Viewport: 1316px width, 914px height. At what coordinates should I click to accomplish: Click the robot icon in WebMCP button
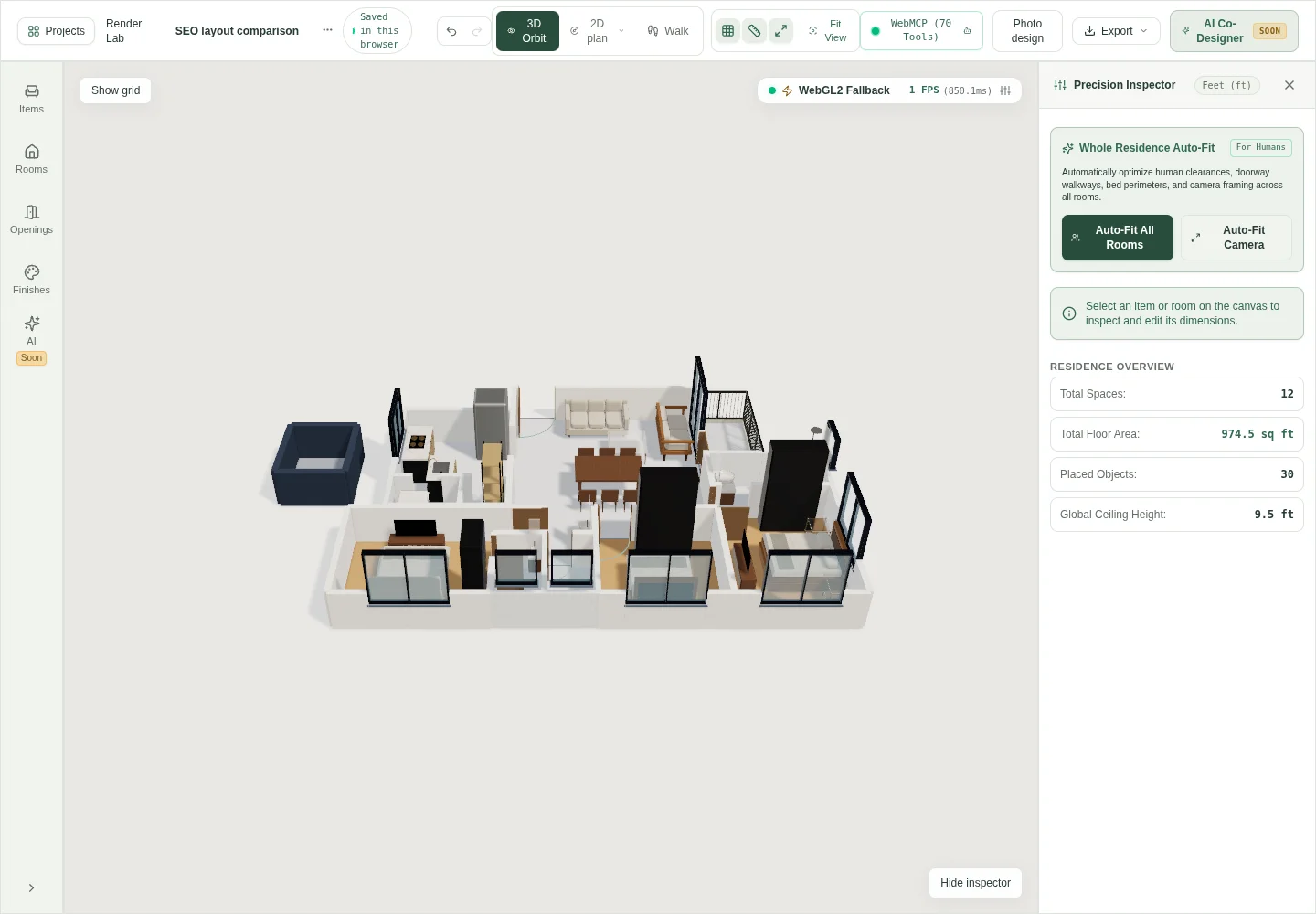coord(967,31)
